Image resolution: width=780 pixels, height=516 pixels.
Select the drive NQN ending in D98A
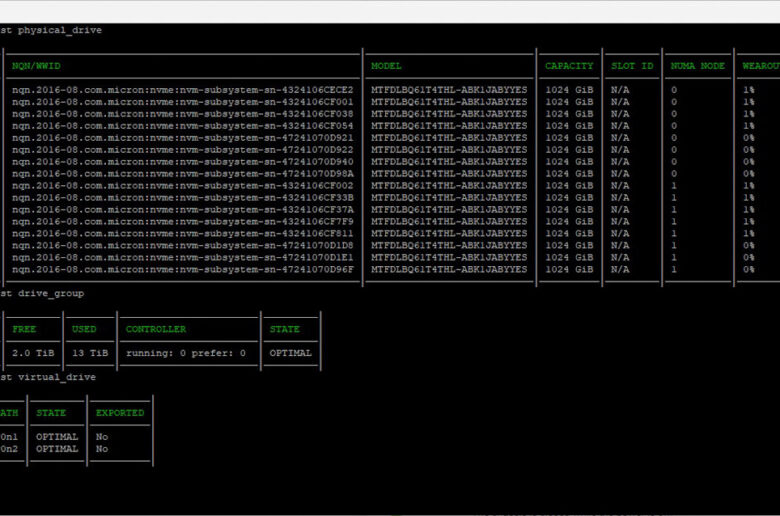pyautogui.click(x=182, y=174)
